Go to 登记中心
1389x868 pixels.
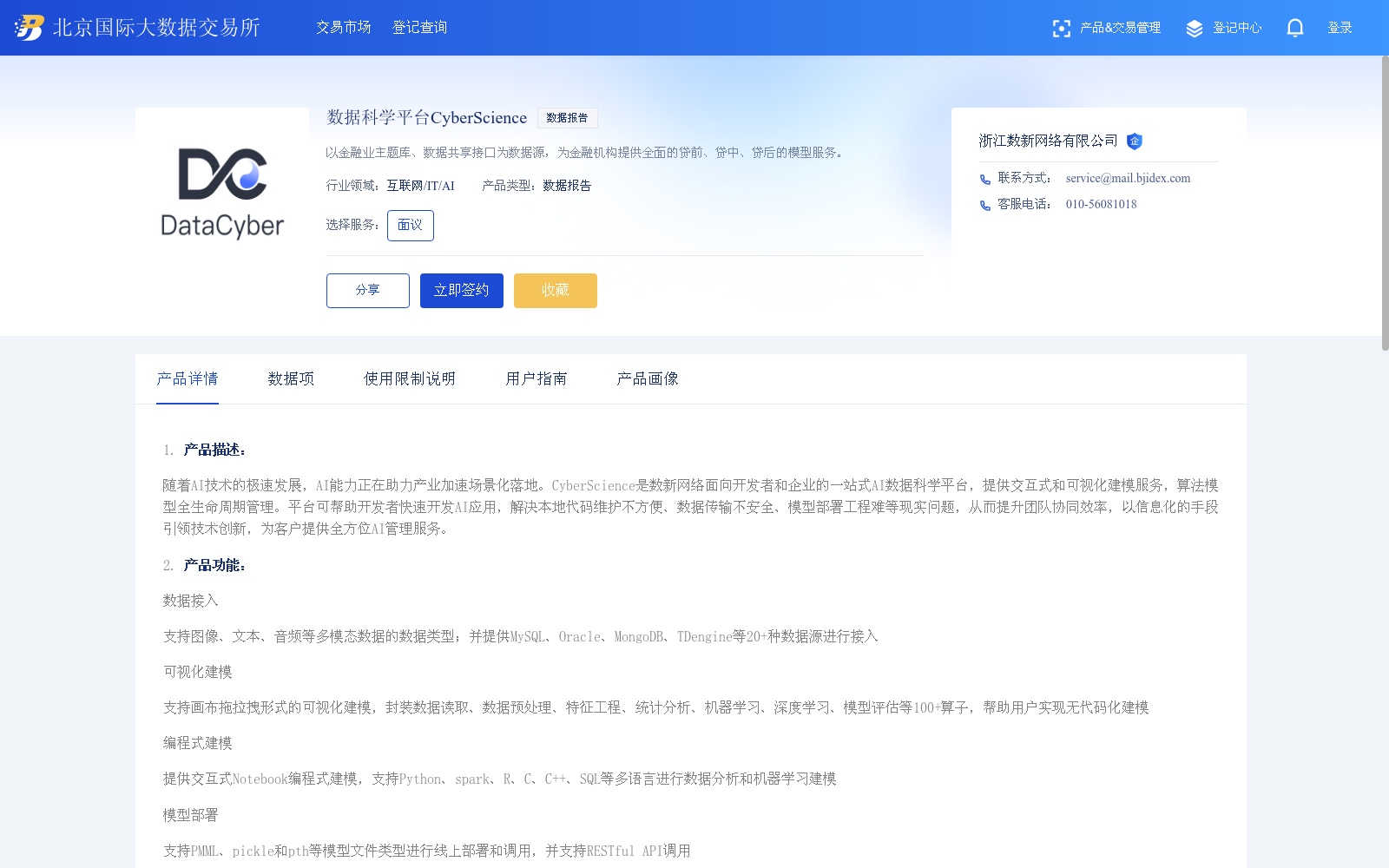[x=1237, y=28]
